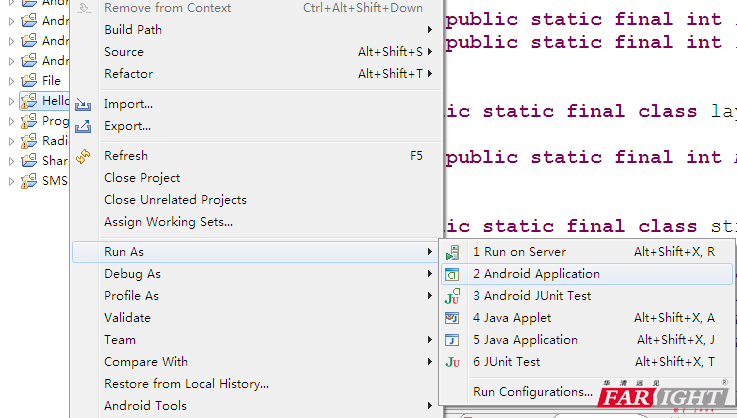Click the Android JUnit Test icon
The height and width of the screenshot is (418, 737).
452,296
